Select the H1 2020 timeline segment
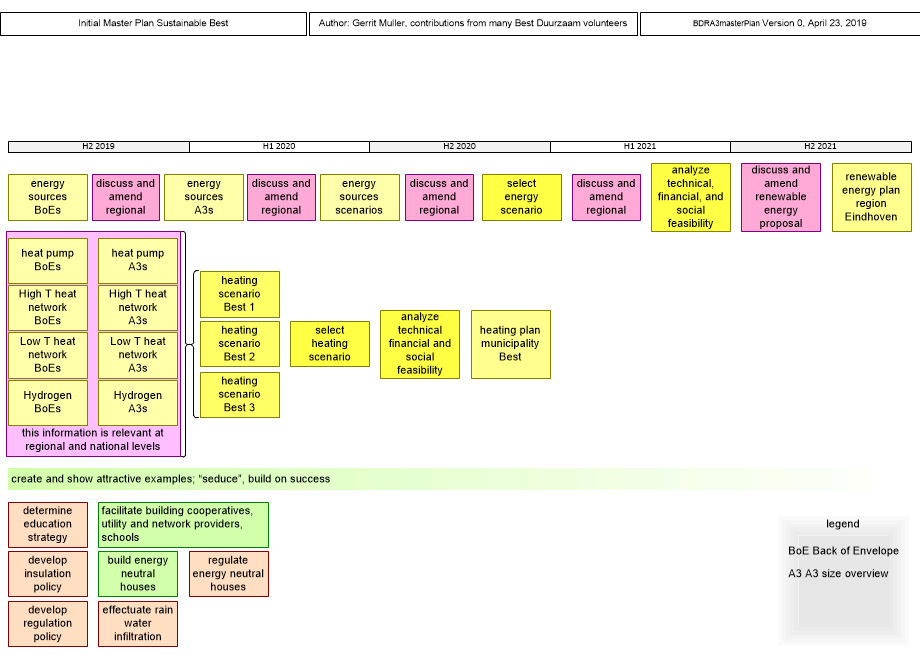 click(279, 147)
